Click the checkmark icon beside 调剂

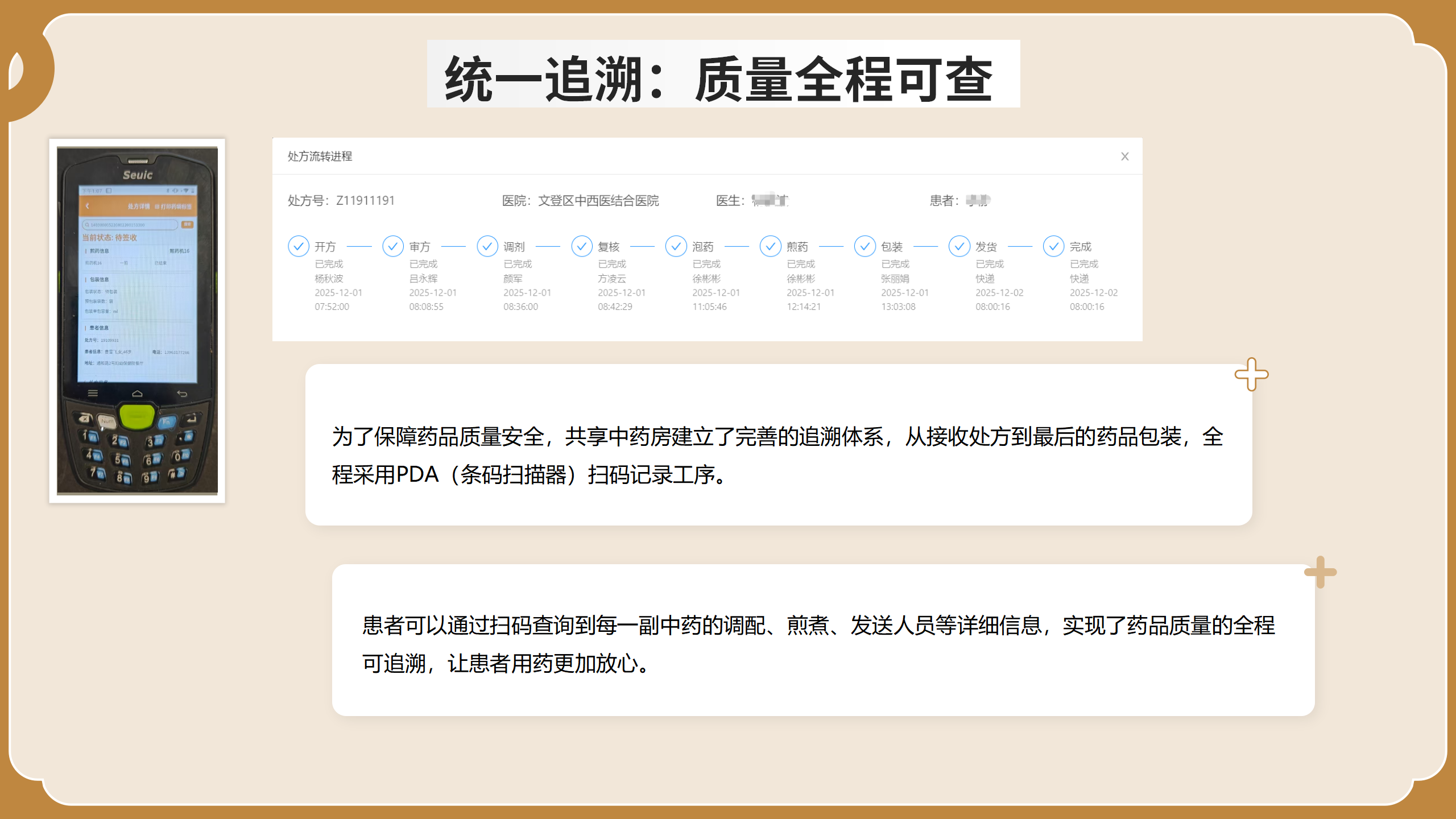(487, 246)
